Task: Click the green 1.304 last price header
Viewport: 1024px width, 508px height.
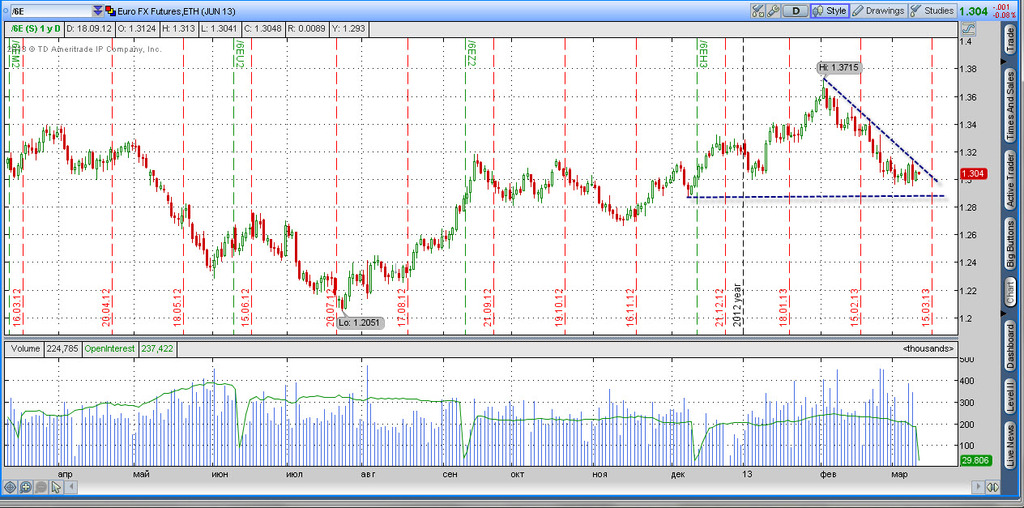Action: [974, 11]
